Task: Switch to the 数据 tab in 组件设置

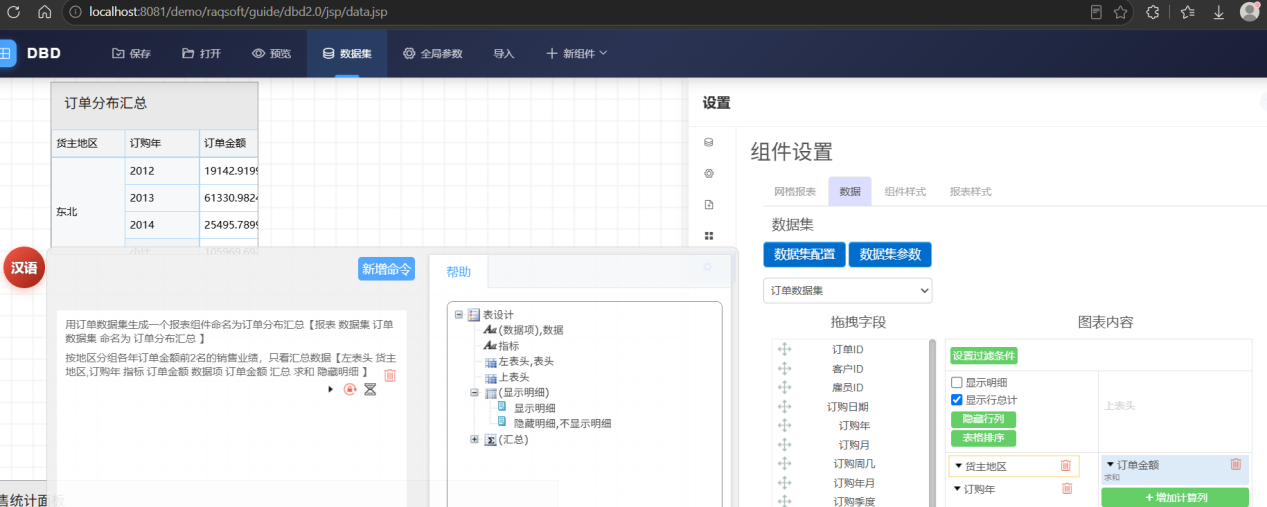Action: tap(850, 191)
